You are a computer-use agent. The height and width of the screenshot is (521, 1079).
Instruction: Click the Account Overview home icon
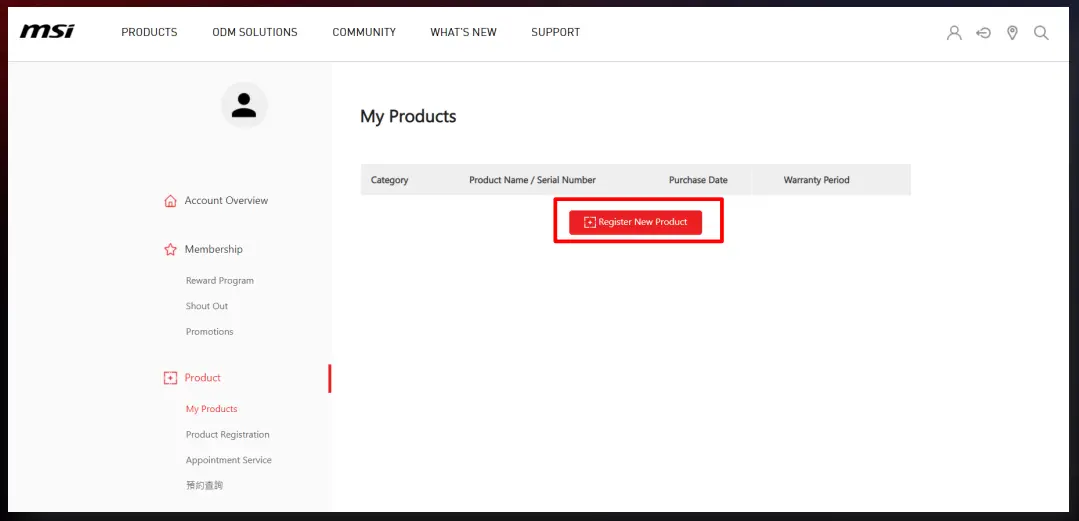click(170, 201)
